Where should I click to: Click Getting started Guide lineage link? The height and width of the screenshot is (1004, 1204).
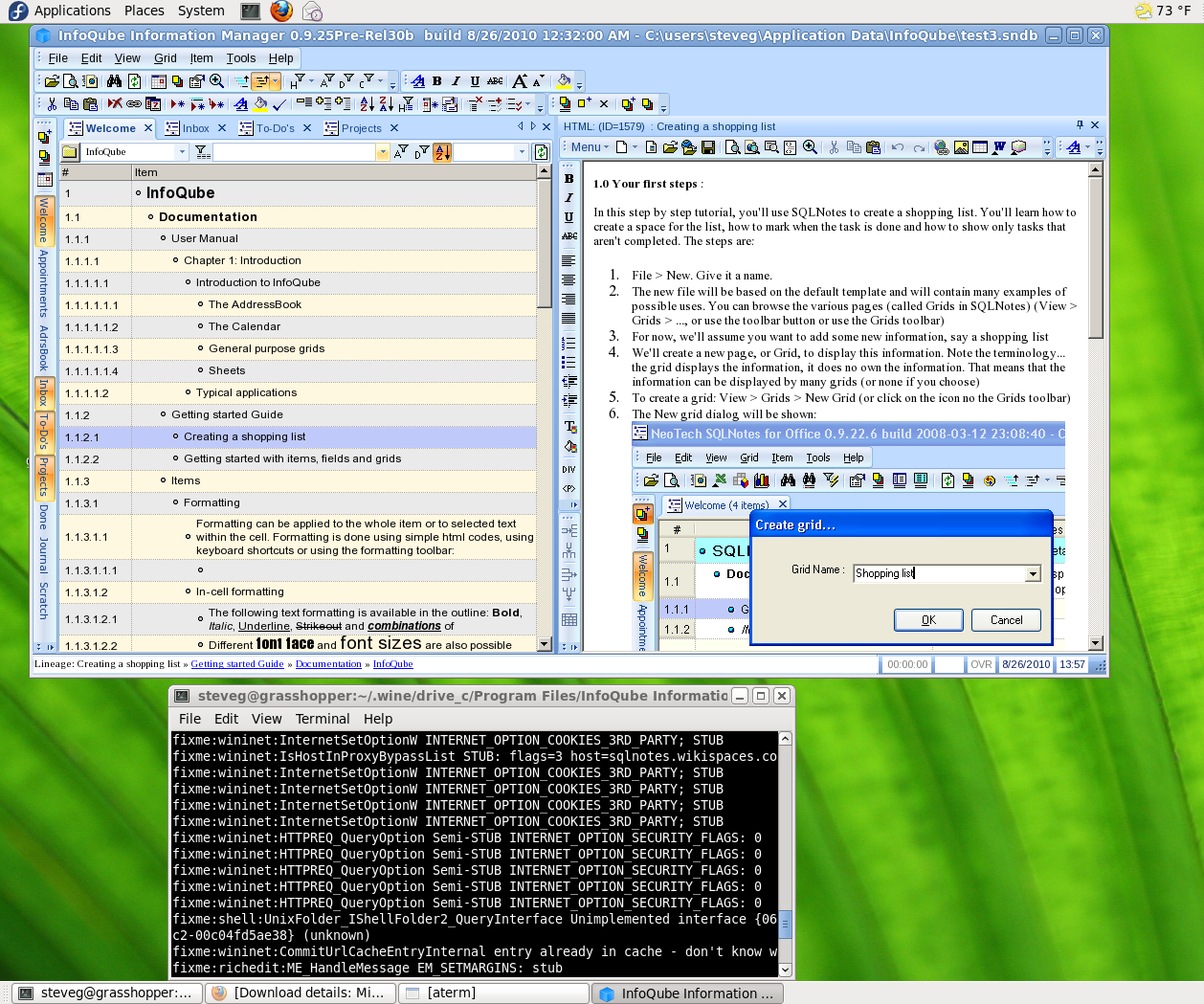(x=237, y=664)
